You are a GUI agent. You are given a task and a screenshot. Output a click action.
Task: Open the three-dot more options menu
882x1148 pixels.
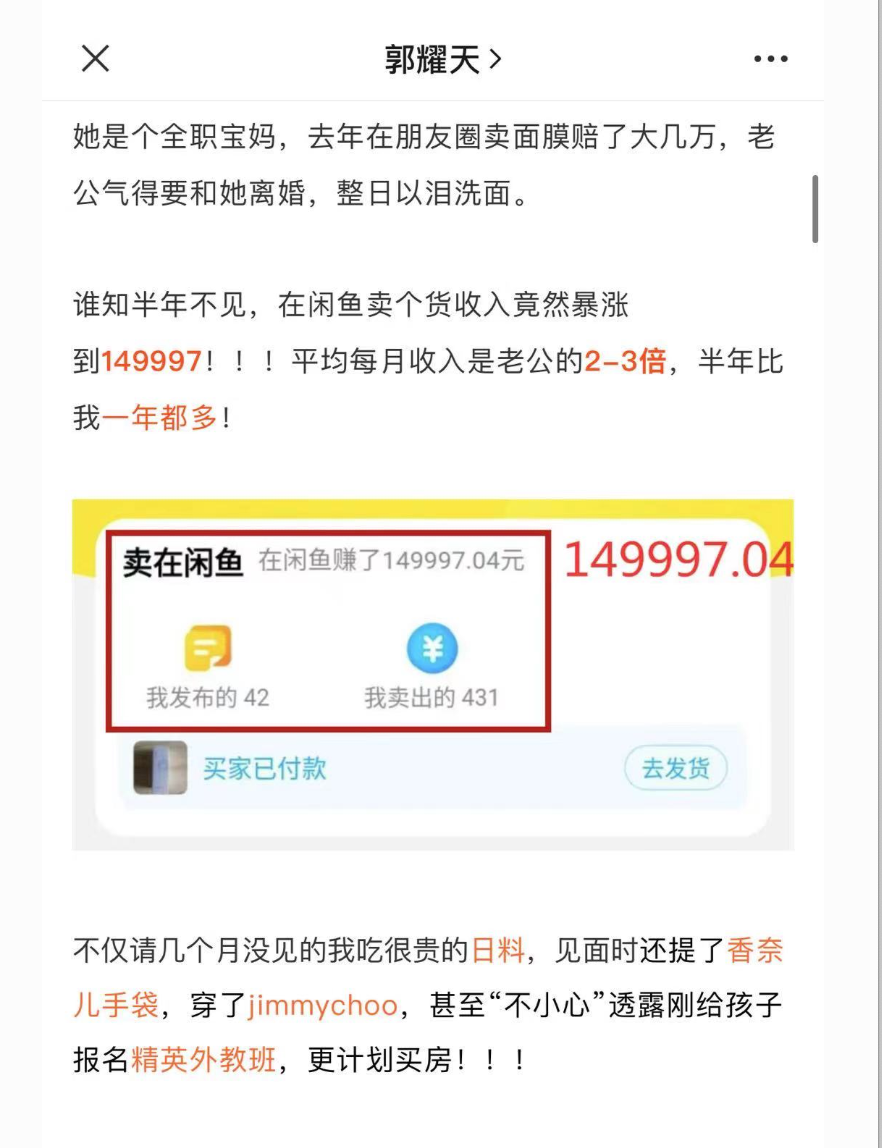click(771, 59)
